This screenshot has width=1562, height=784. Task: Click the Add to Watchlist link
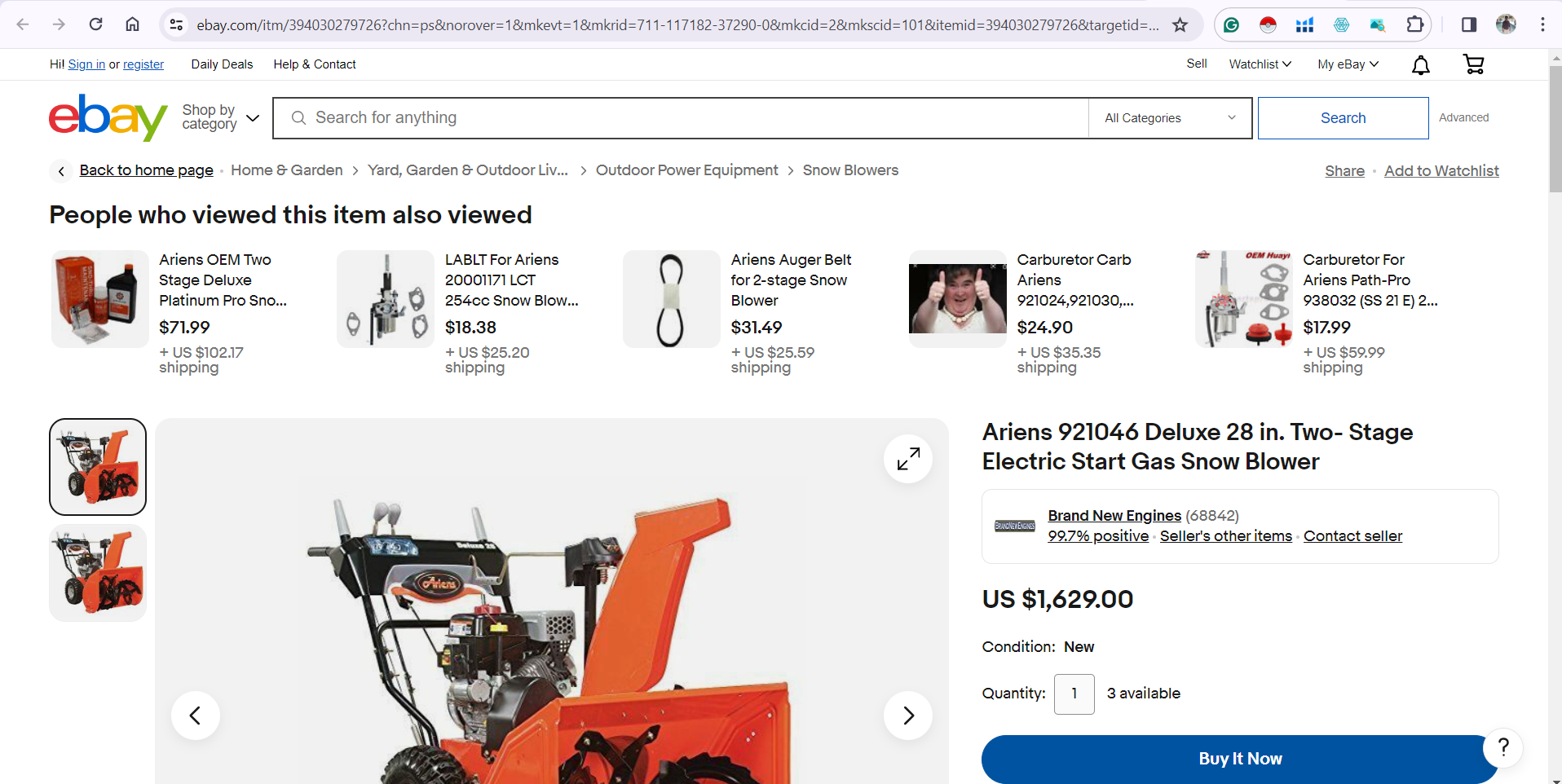click(1441, 171)
